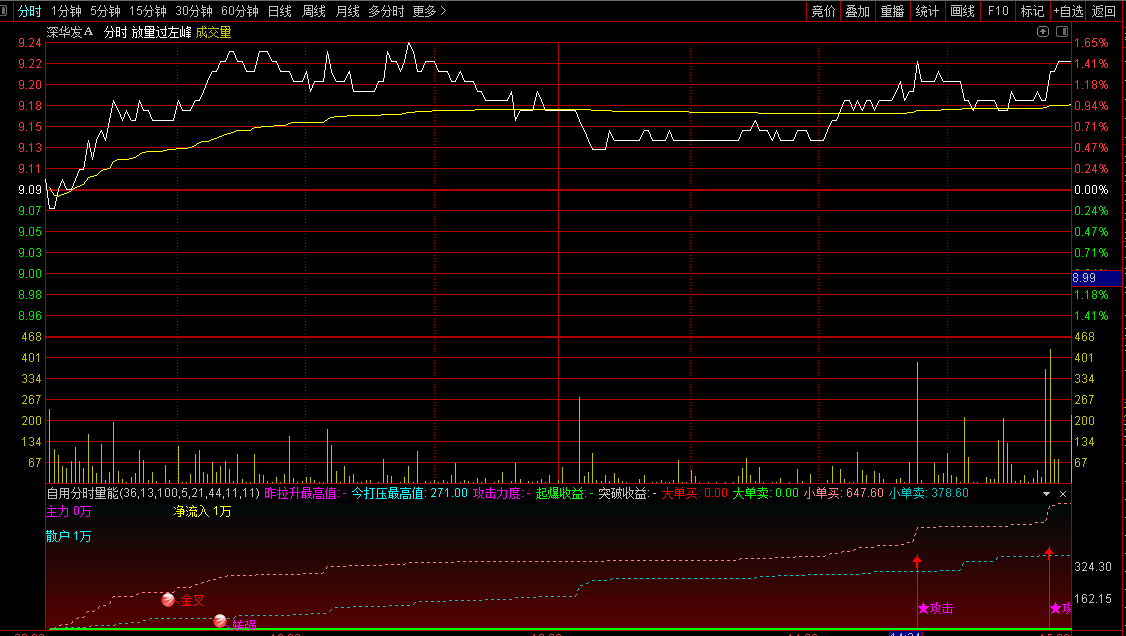Switch to the 日线 daily chart

[280, 11]
